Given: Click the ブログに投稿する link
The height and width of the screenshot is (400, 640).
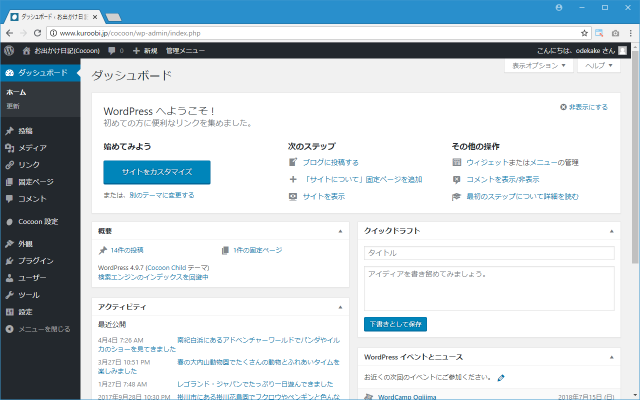Looking at the screenshot, I should click(330, 162).
